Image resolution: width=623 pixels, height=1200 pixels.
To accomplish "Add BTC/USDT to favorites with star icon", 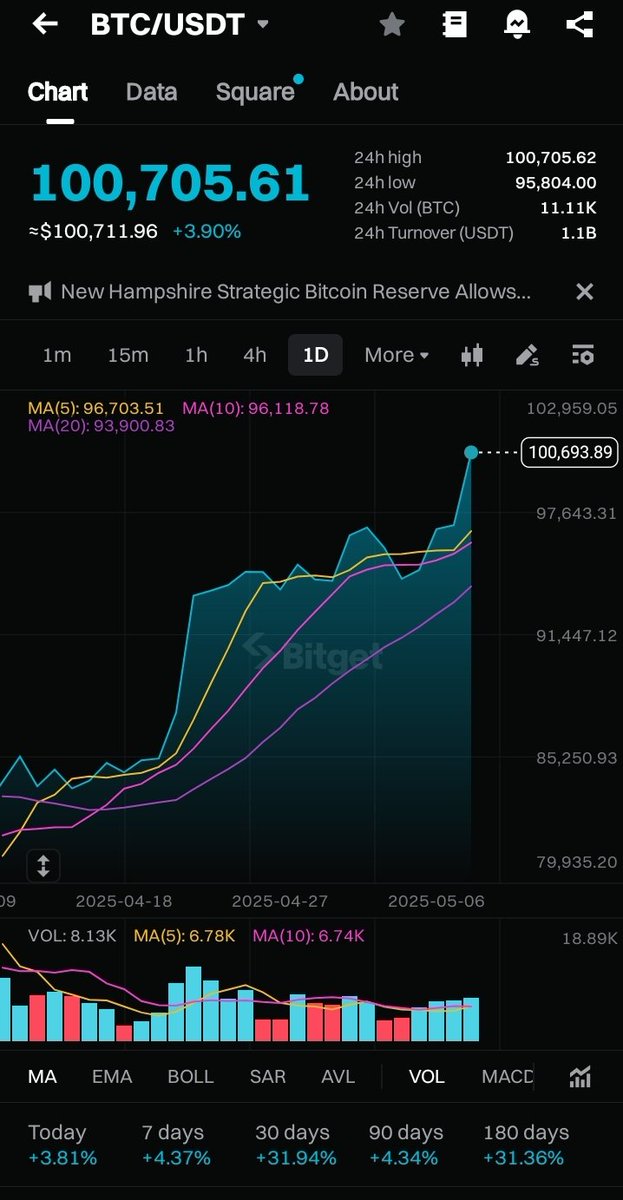I will pyautogui.click(x=392, y=24).
